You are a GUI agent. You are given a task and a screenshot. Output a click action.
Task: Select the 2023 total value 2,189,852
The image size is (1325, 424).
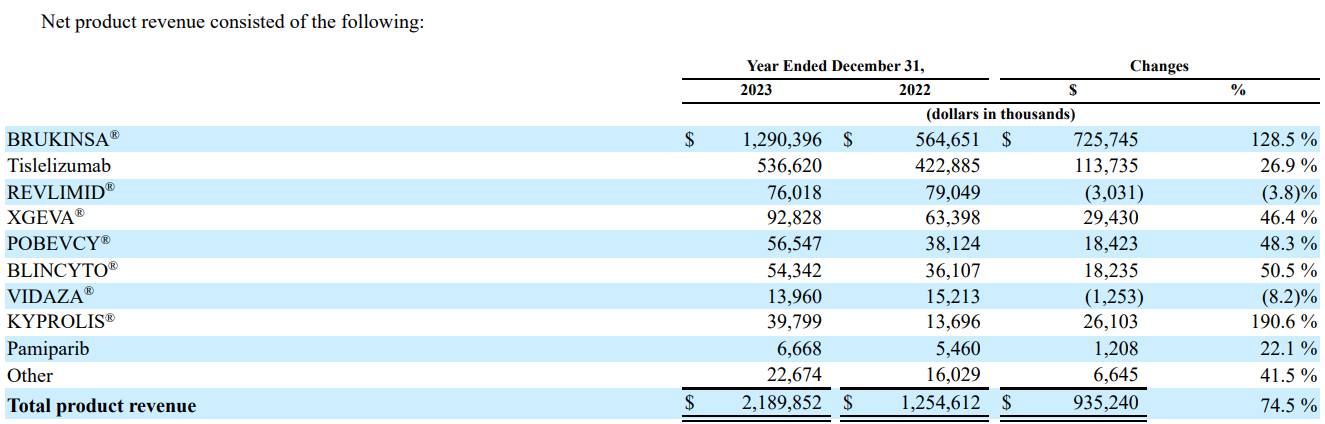781,405
